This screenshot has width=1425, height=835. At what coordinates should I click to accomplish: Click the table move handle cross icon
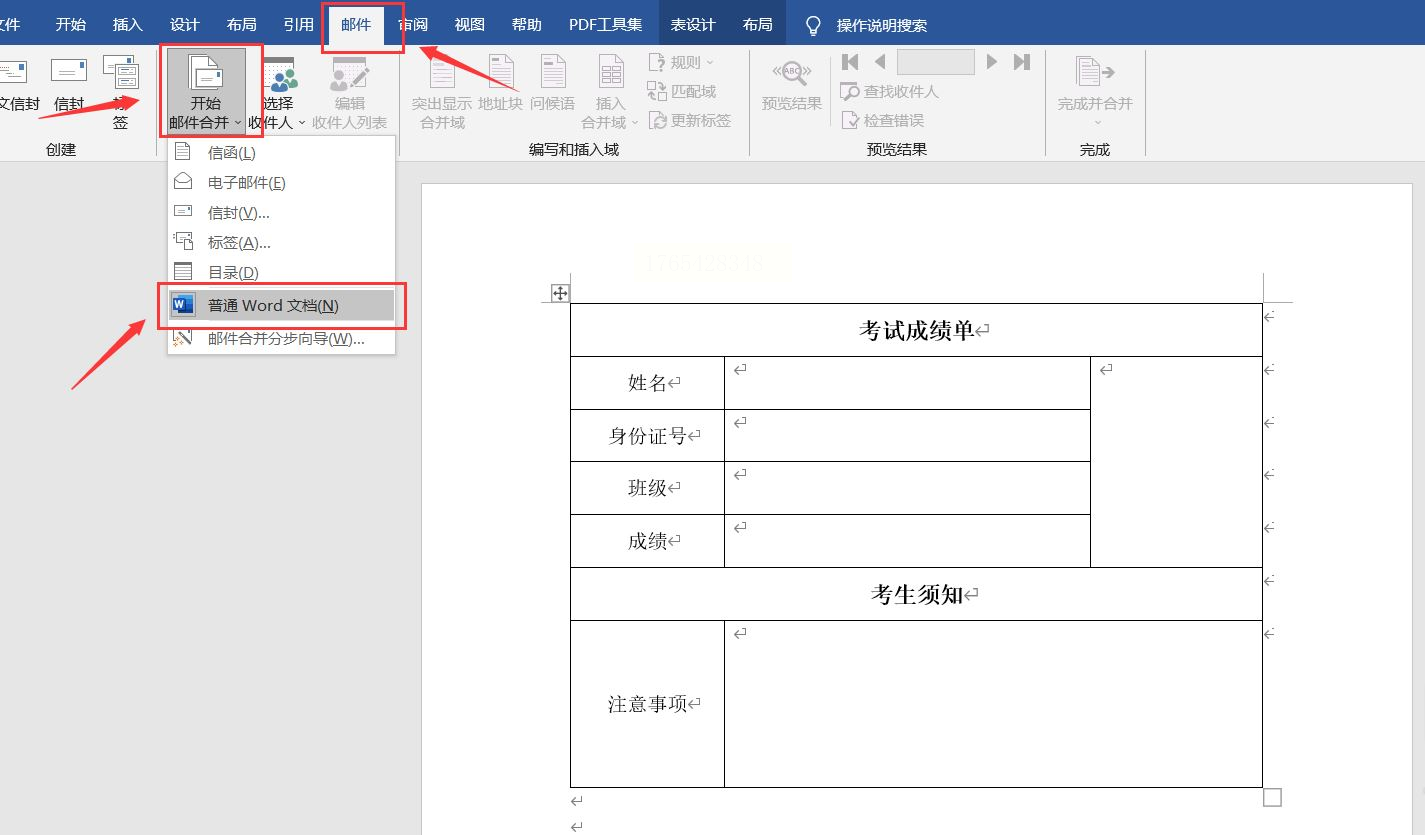click(560, 293)
